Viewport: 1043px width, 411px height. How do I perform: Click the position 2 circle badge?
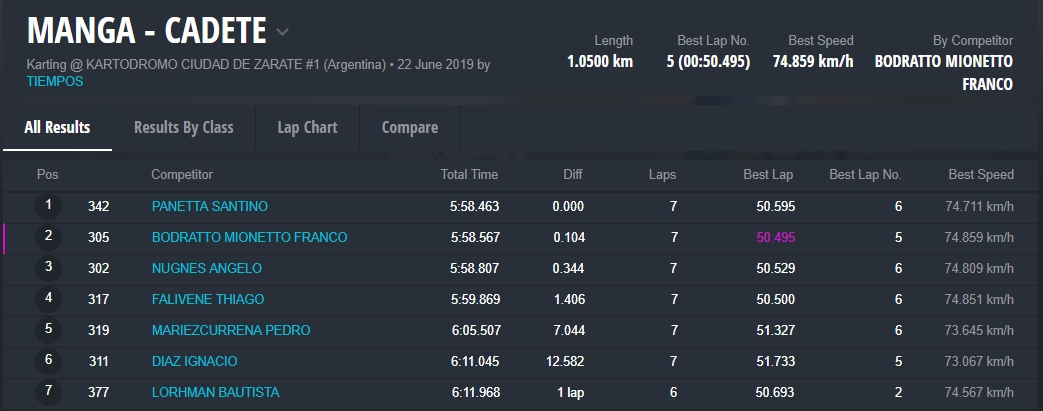coord(48,237)
